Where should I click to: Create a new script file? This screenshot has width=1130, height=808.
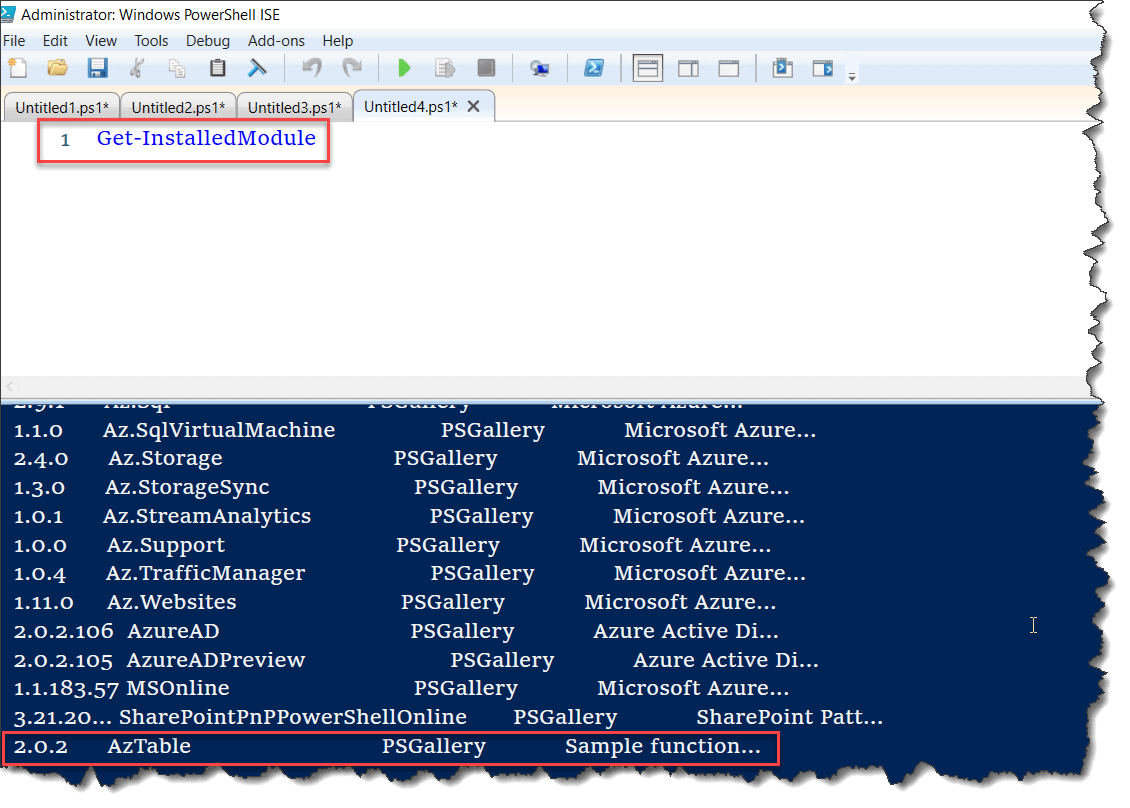pos(17,68)
